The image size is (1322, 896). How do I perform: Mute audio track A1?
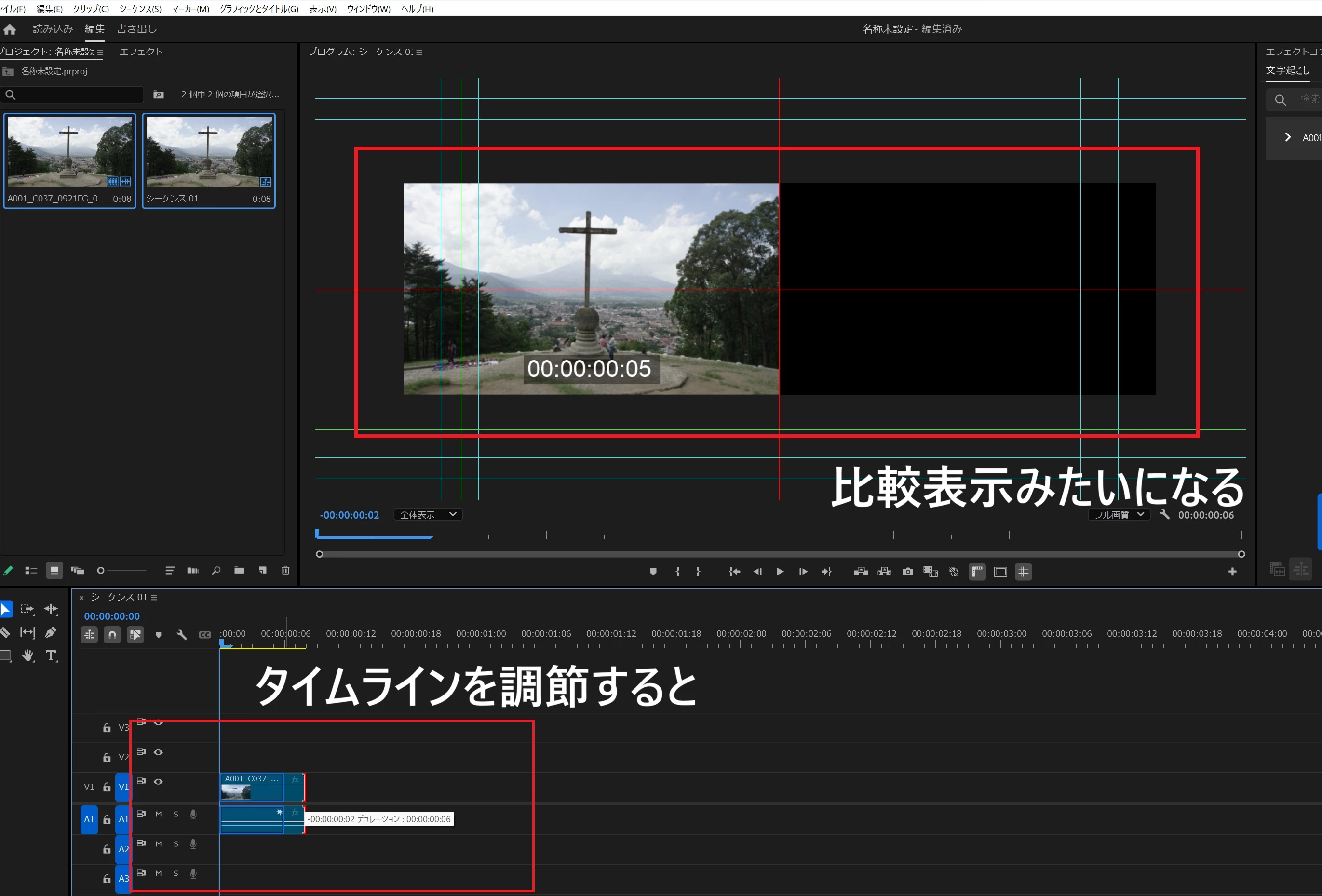[159, 814]
